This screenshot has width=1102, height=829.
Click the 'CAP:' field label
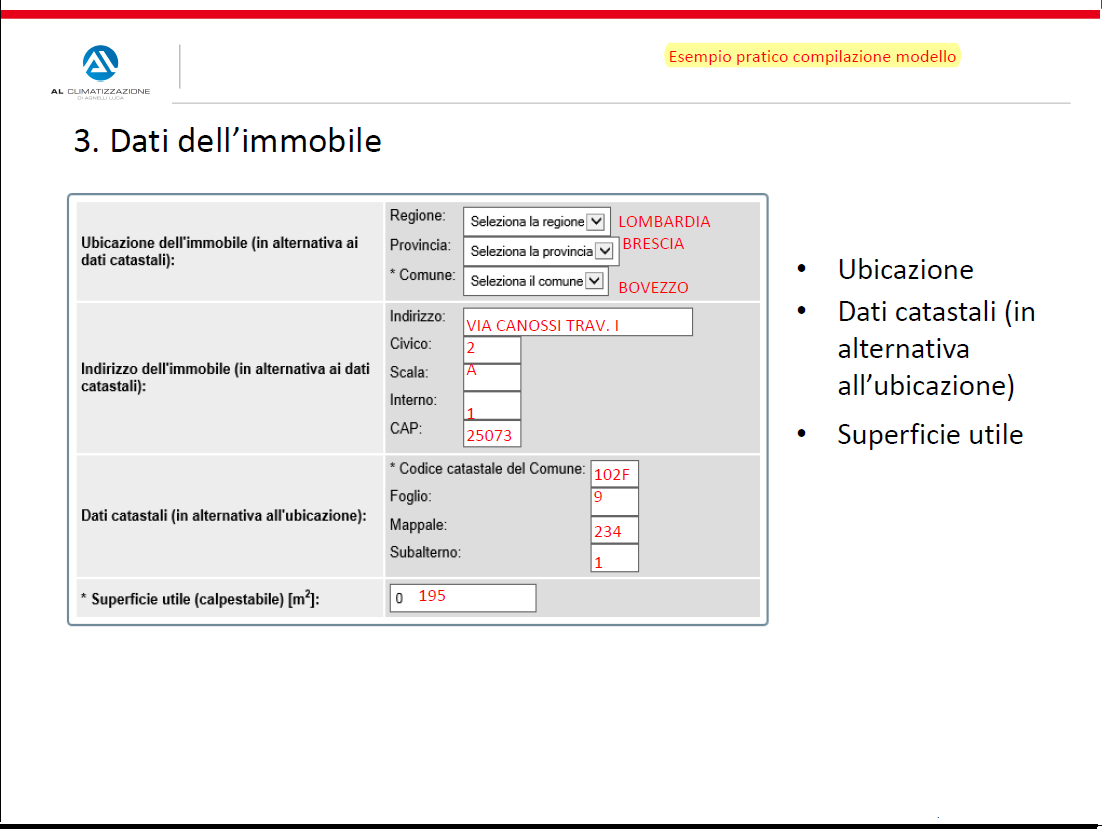click(x=406, y=429)
